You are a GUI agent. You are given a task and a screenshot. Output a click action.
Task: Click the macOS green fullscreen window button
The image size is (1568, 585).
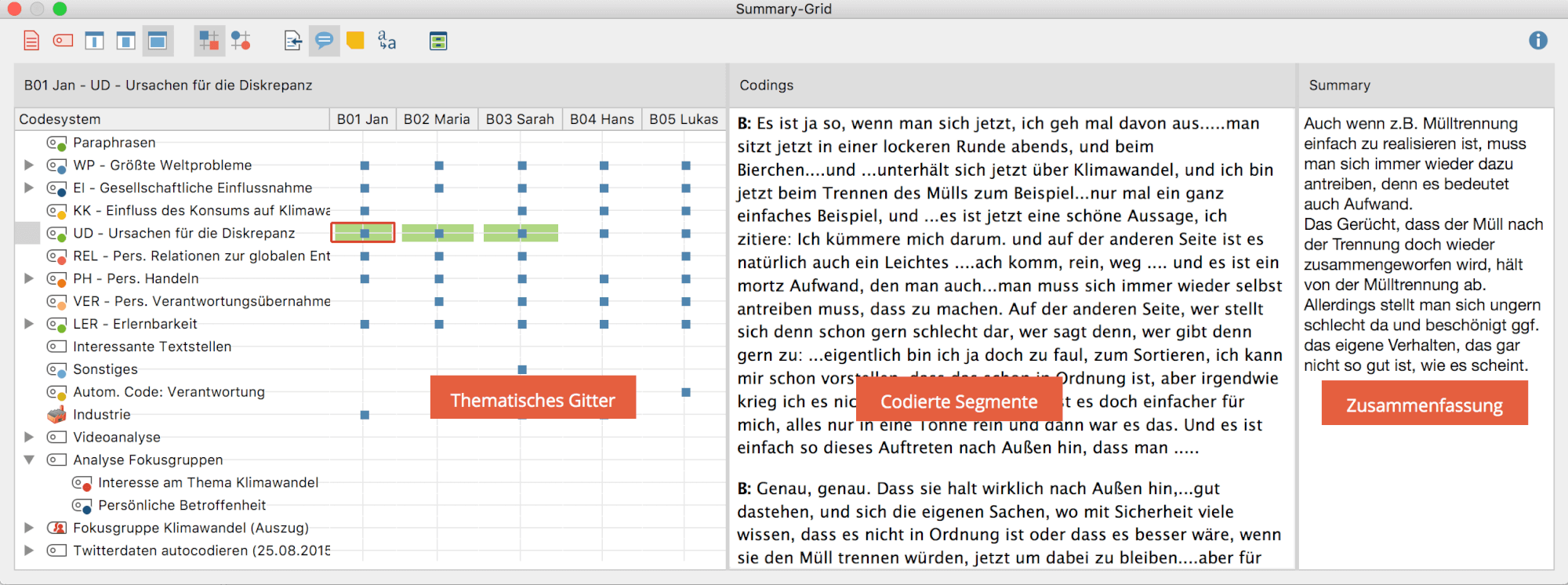(60, 9)
